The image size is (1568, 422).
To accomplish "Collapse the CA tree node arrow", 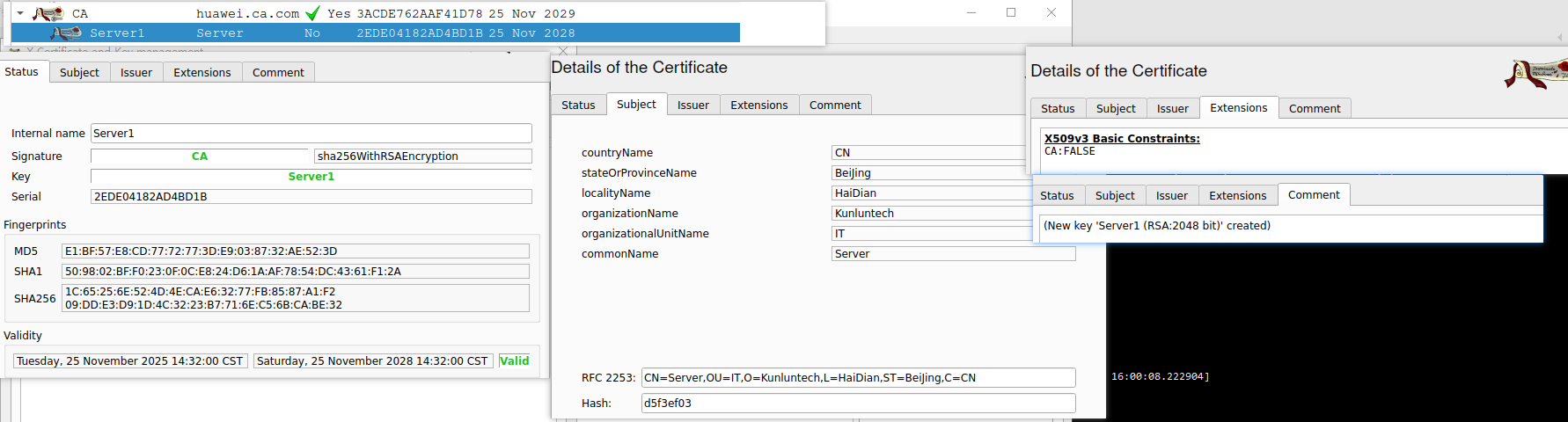I will (x=20, y=13).
